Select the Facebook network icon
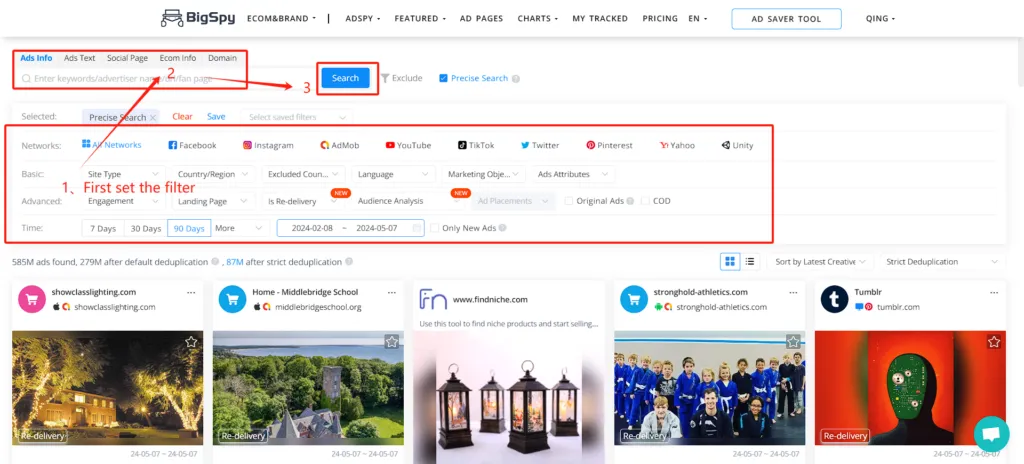The image size is (1024, 464). click(172, 145)
